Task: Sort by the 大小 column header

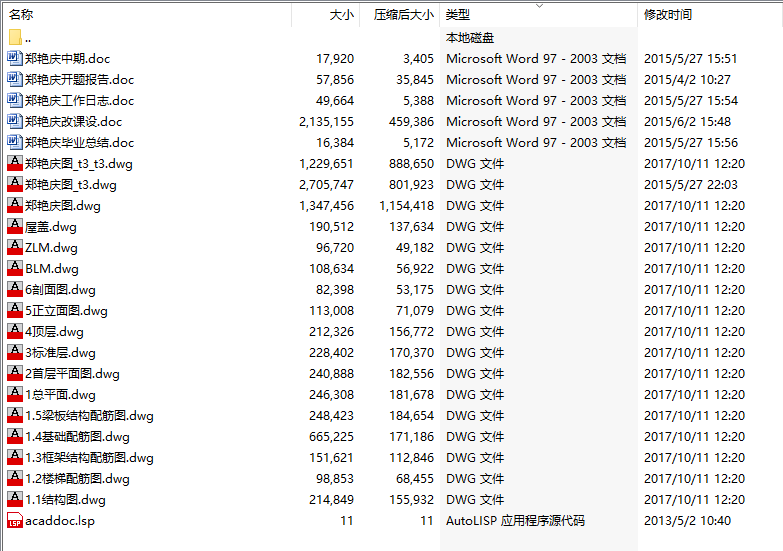Action: [x=326, y=14]
